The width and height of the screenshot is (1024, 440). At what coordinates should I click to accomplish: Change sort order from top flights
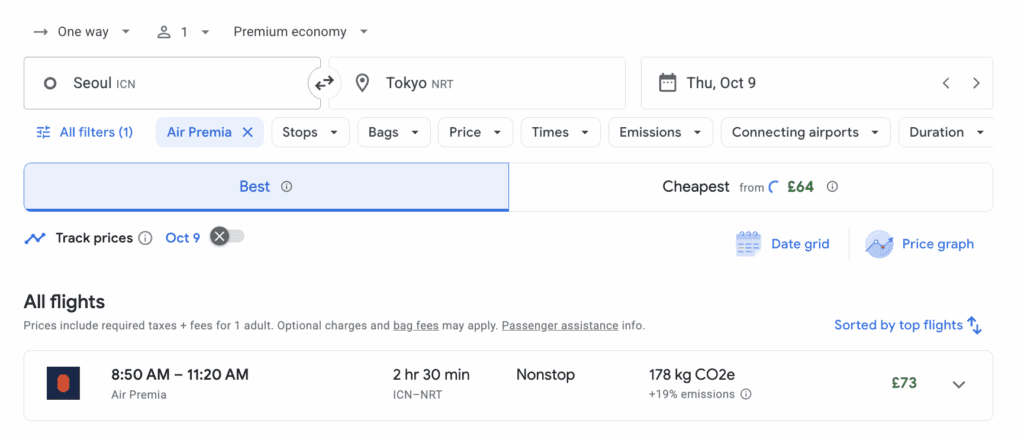coord(908,325)
